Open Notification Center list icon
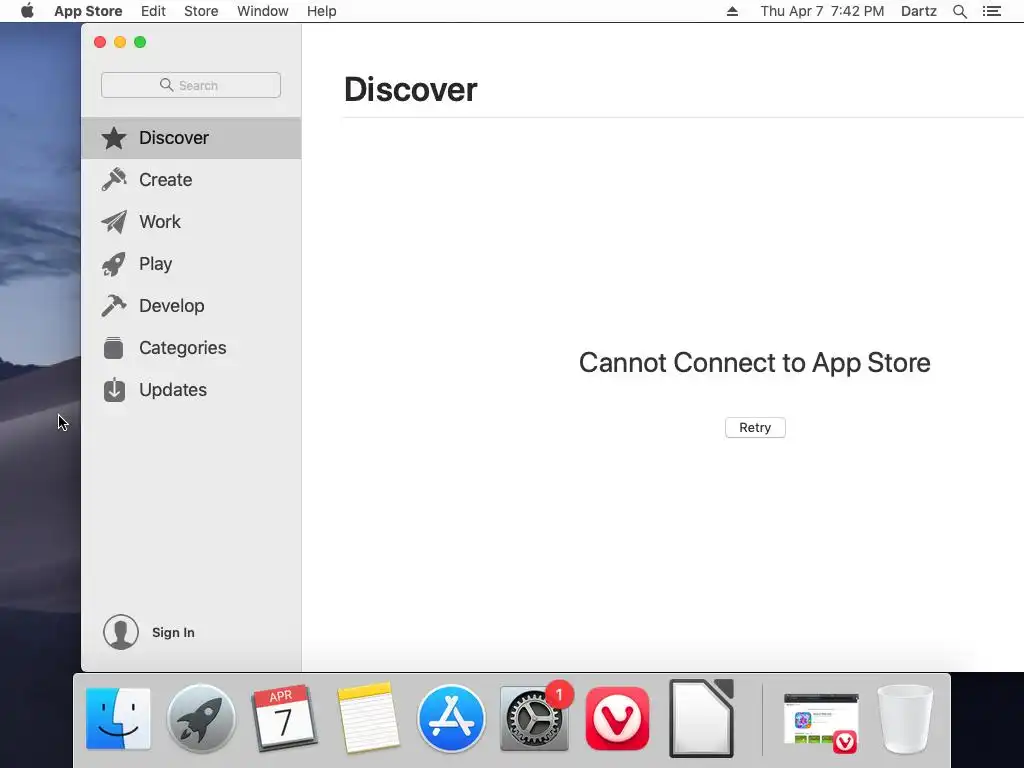1024x768 pixels. tap(991, 11)
